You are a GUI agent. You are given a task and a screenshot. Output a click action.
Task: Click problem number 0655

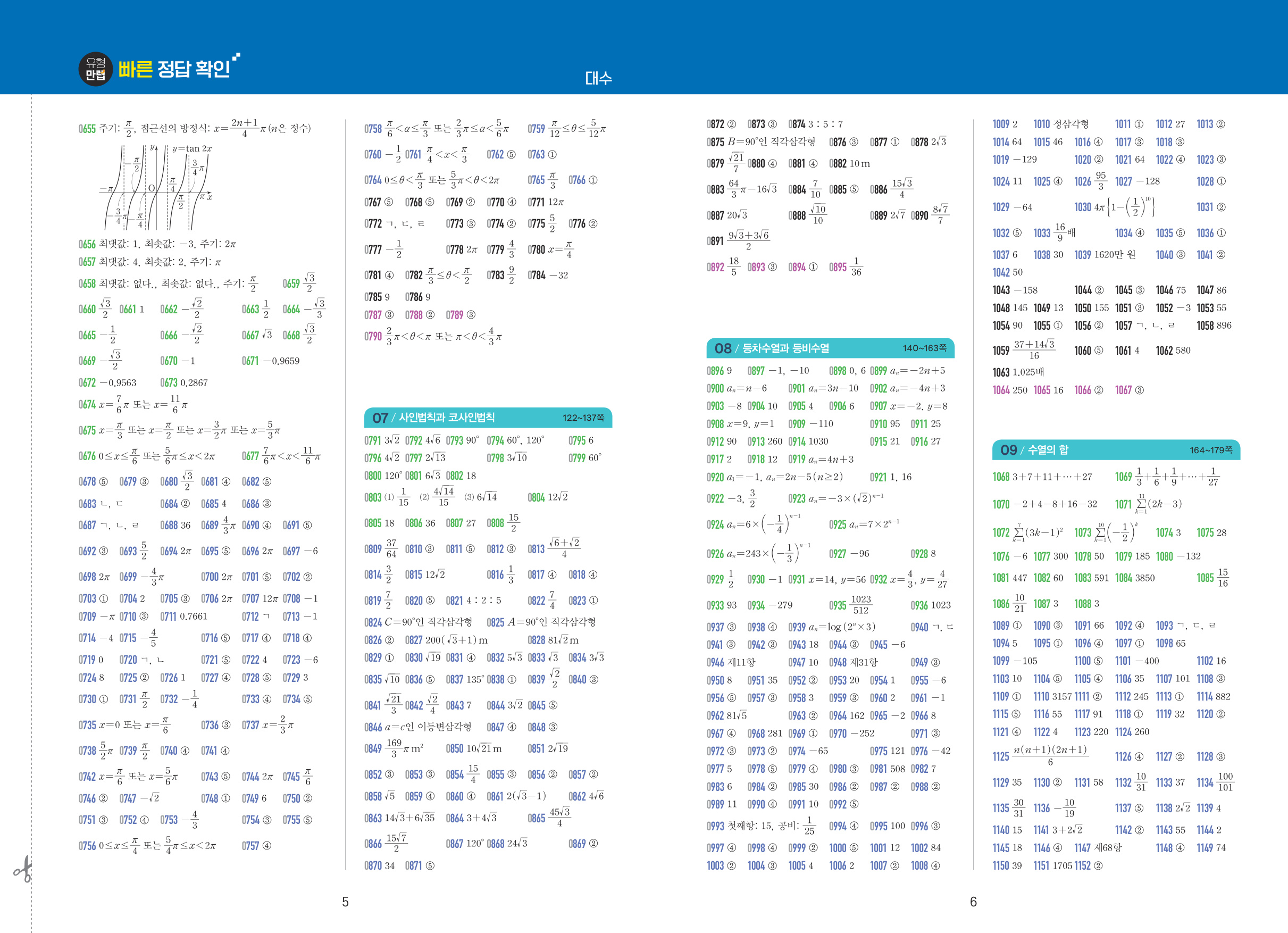[x=87, y=129]
